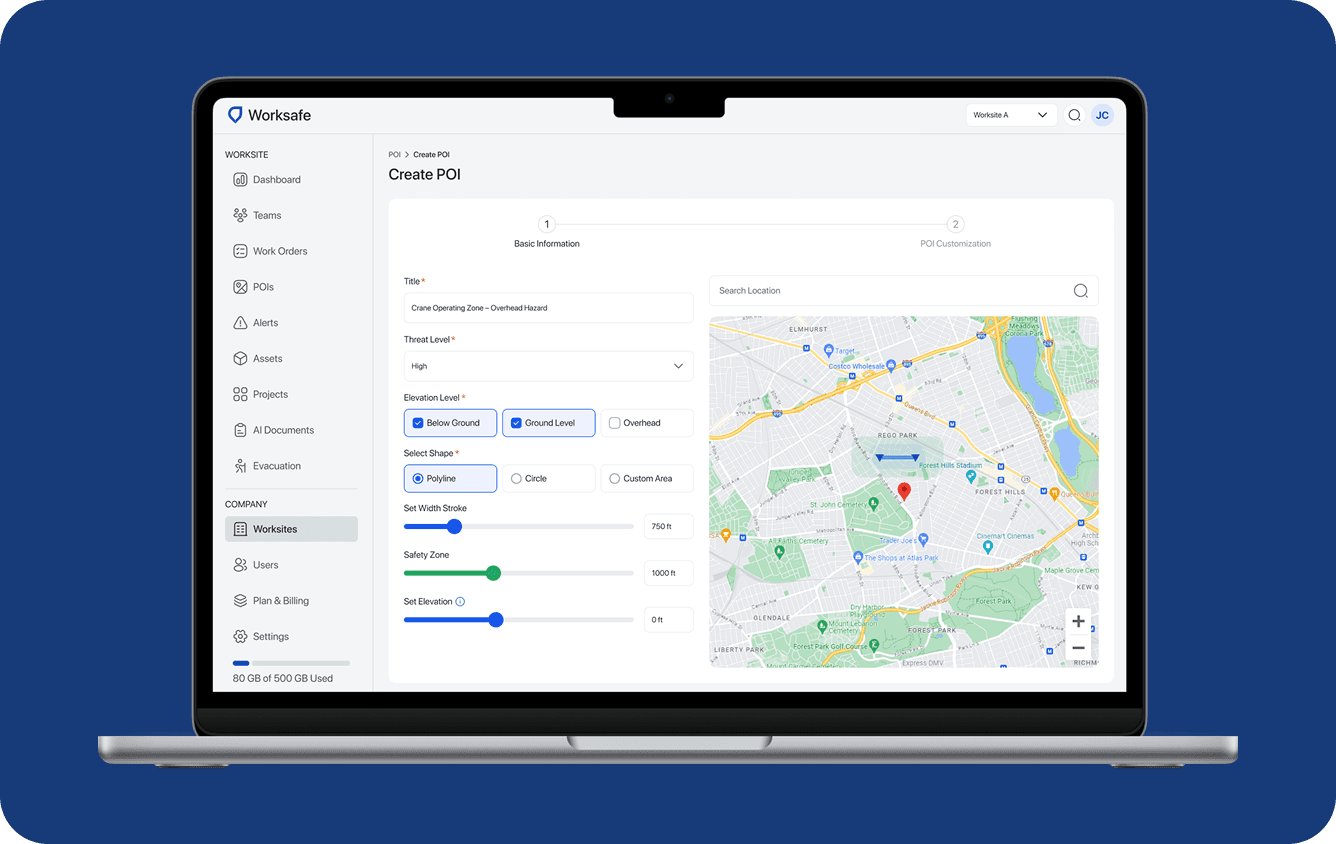
Task: Click the Set Width Stroke slider handle
Action: point(454,526)
